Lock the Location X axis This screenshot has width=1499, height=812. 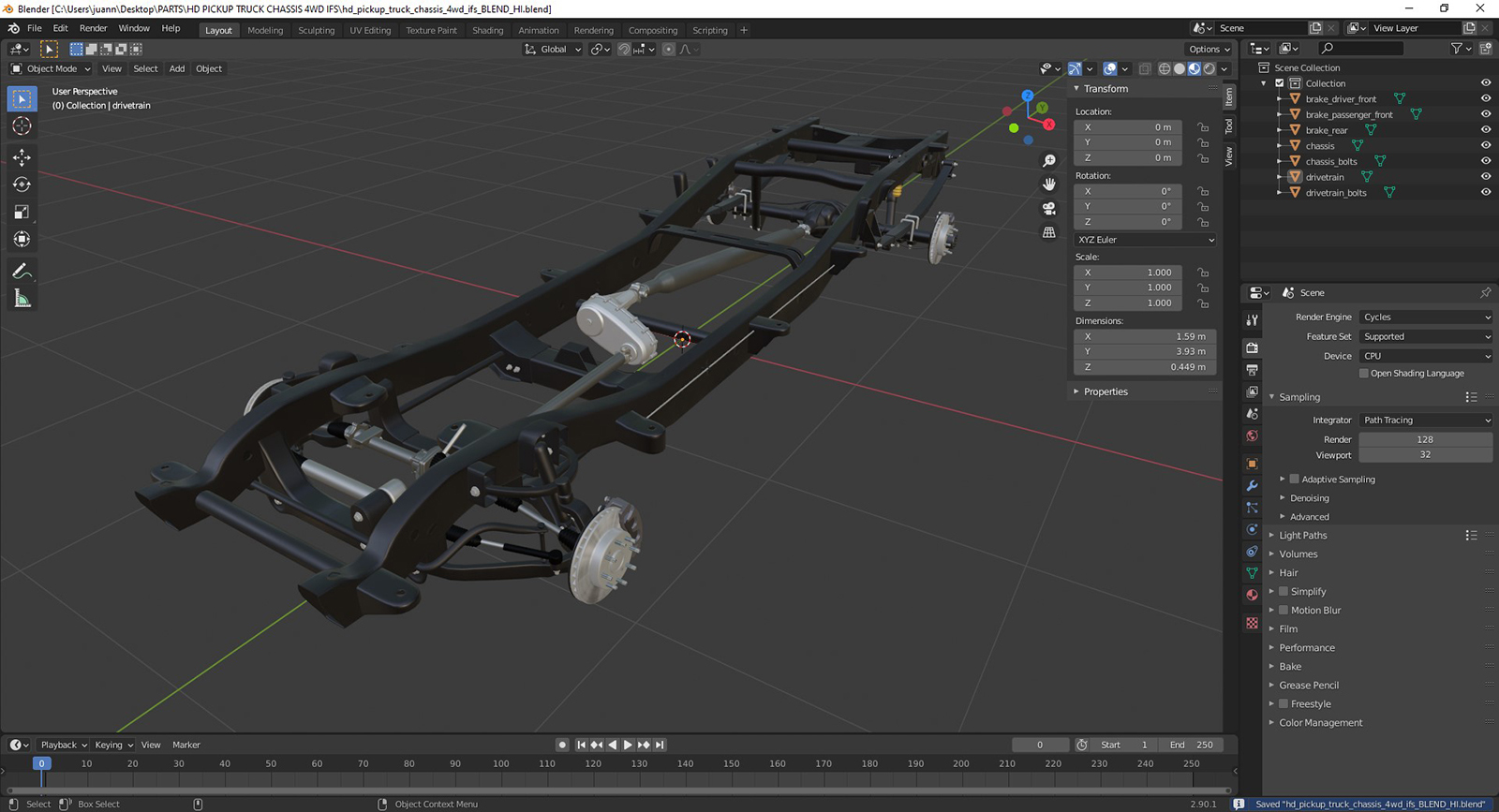[x=1203, y=127]
